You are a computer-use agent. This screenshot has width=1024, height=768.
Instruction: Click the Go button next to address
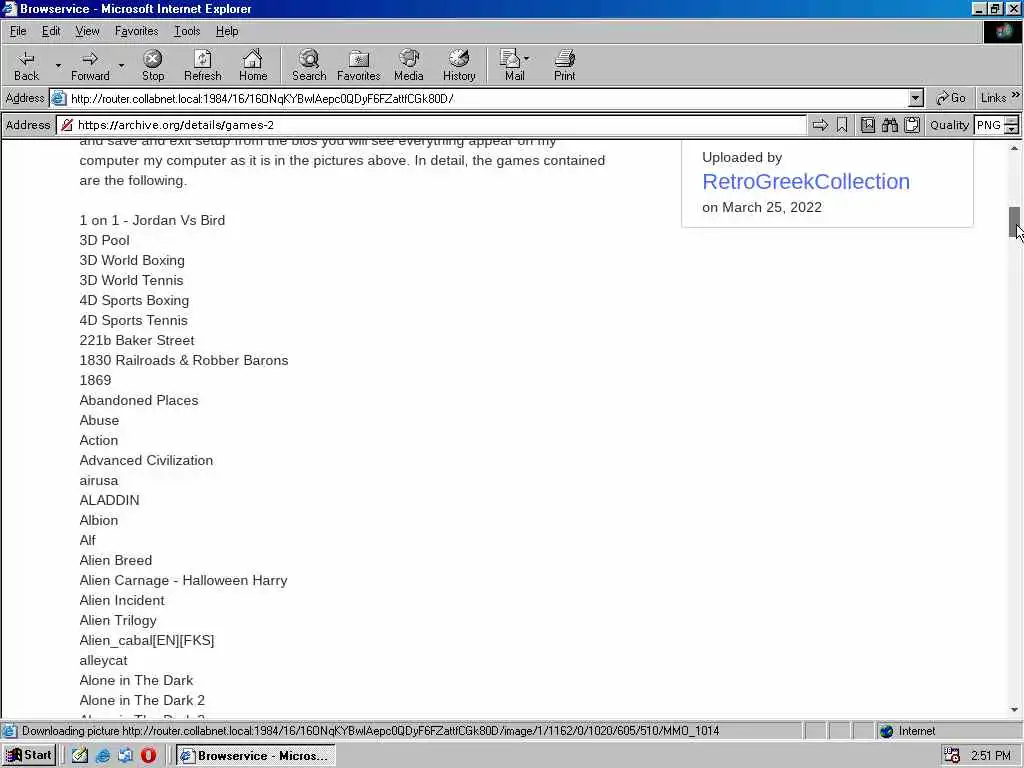[951, 98]
